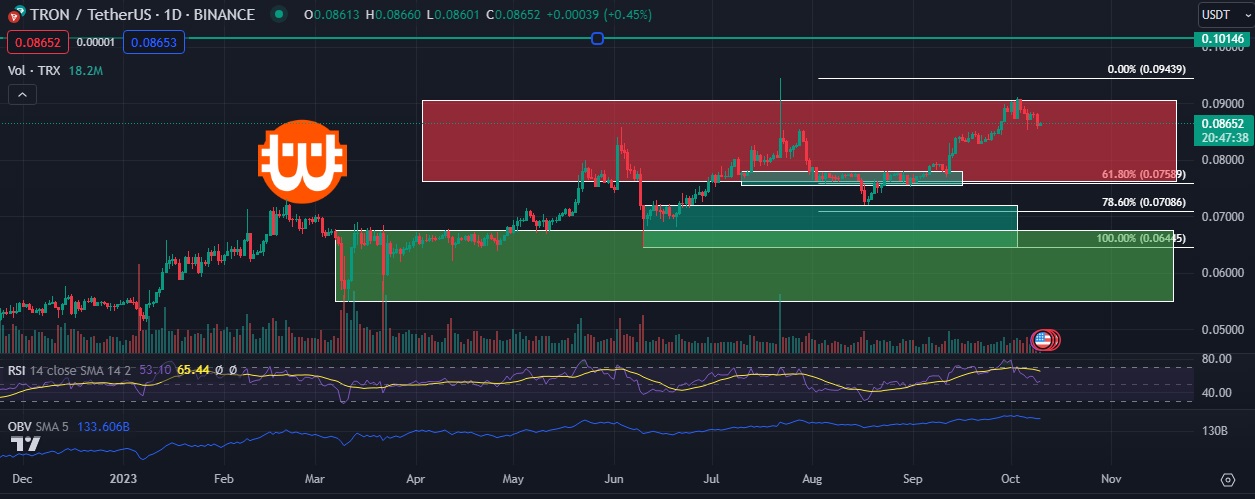Click the 0.06000 price axis label
The image size is (1255, 499).
(1221, 273)
